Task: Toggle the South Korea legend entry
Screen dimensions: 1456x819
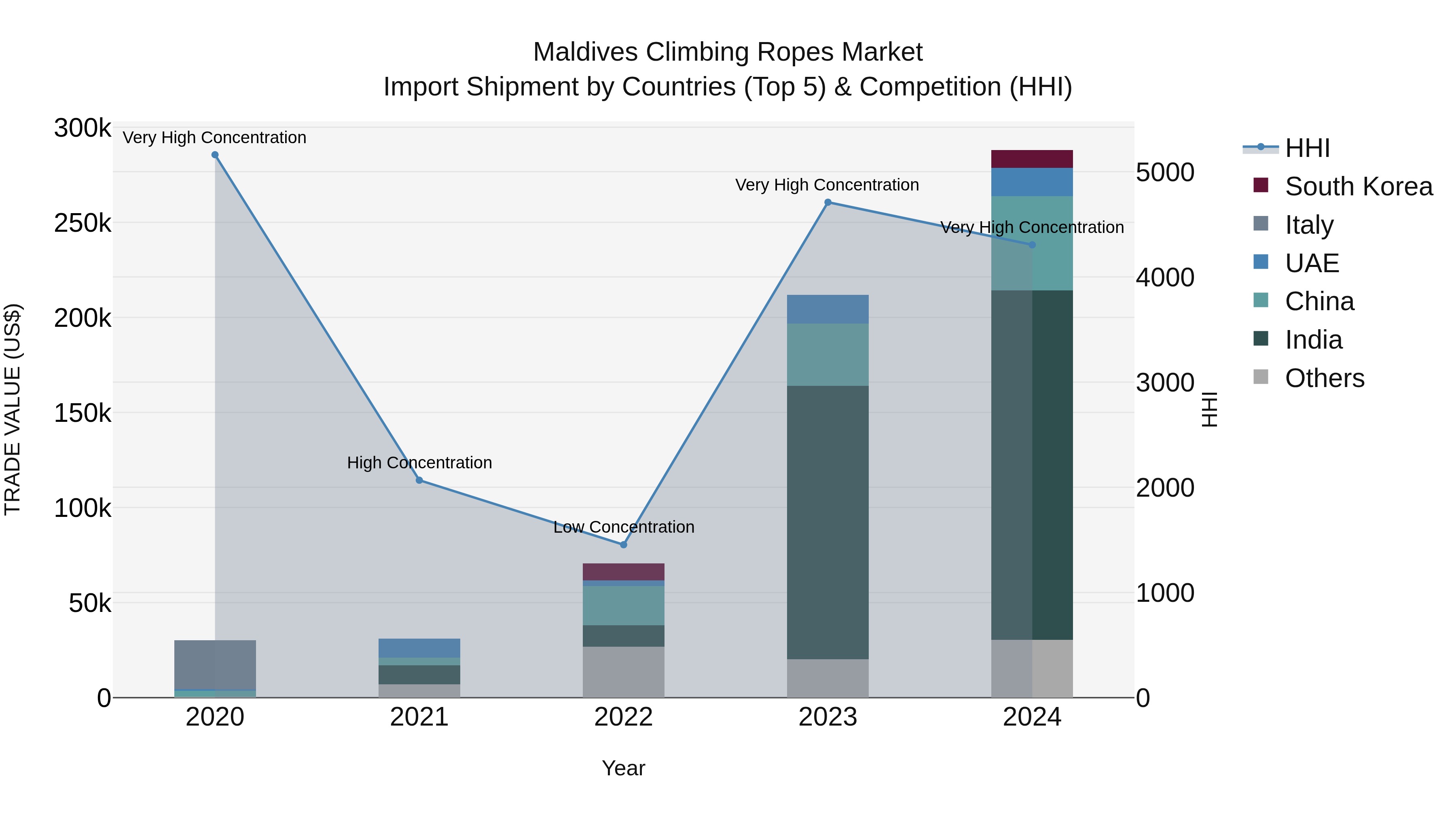Action: [x=1342, y=186]
